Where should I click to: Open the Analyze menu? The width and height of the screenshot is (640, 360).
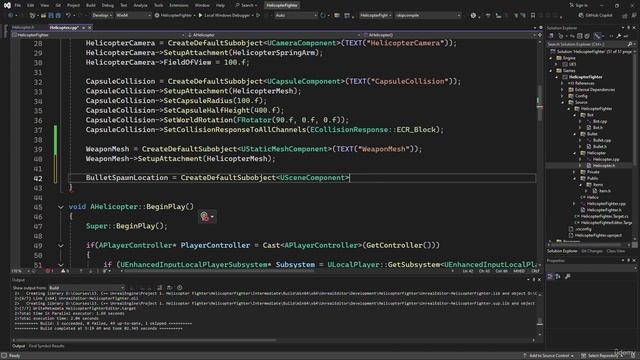140,5
